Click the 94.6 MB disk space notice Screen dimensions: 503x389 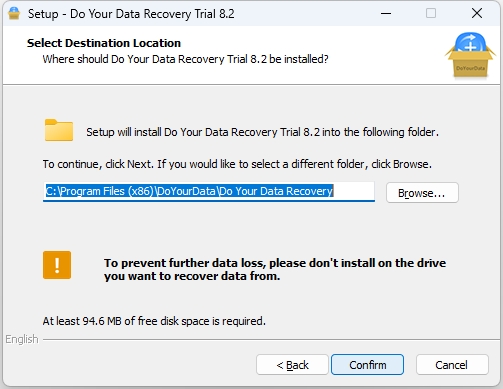(154, 321)
